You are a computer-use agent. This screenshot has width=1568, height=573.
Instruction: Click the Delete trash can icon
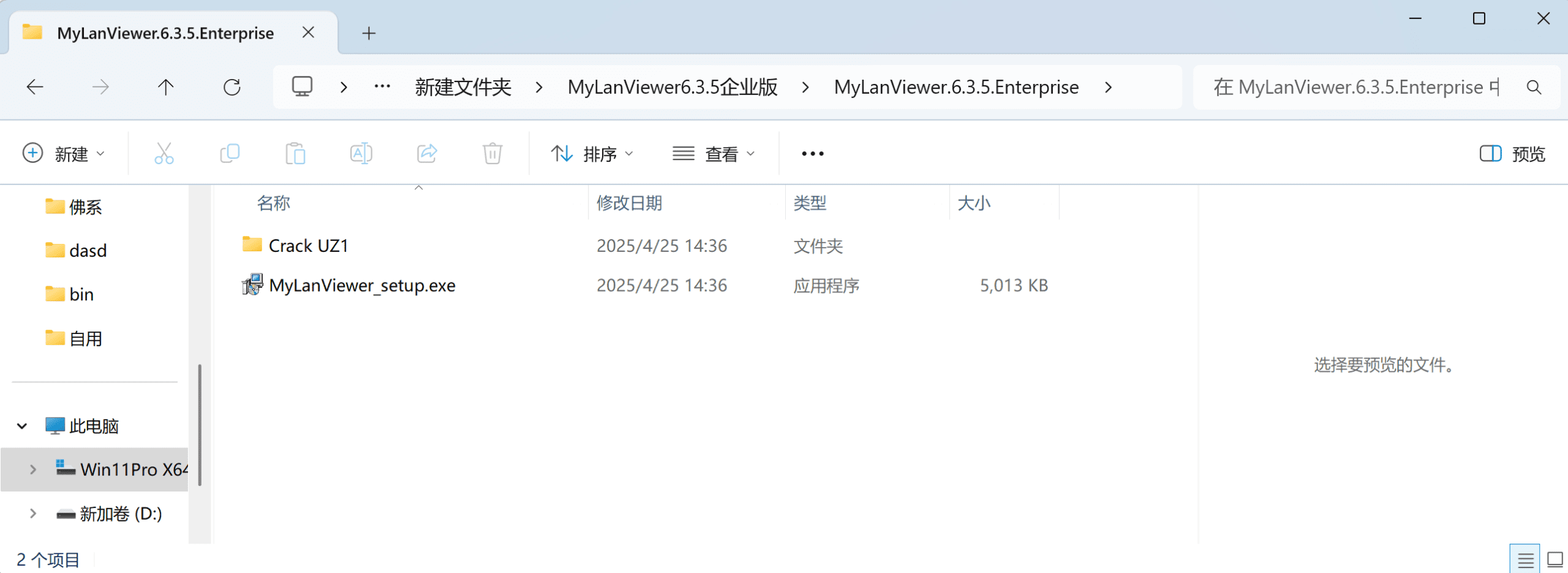point(492,153)
